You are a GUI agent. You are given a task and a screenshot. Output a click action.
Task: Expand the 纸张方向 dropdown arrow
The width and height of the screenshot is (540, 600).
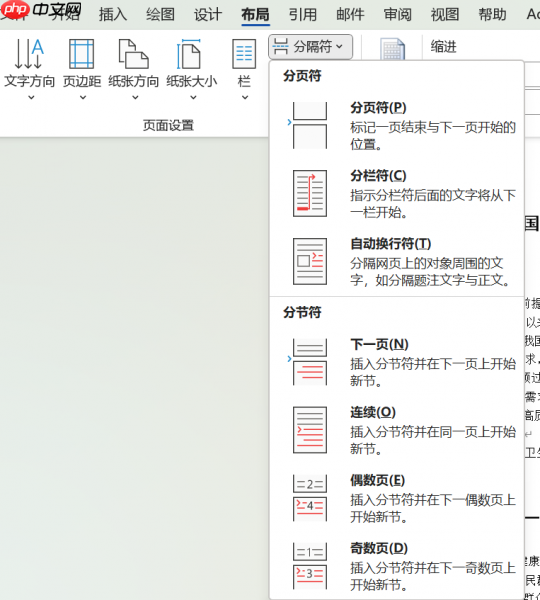click(x=135, y=98)
